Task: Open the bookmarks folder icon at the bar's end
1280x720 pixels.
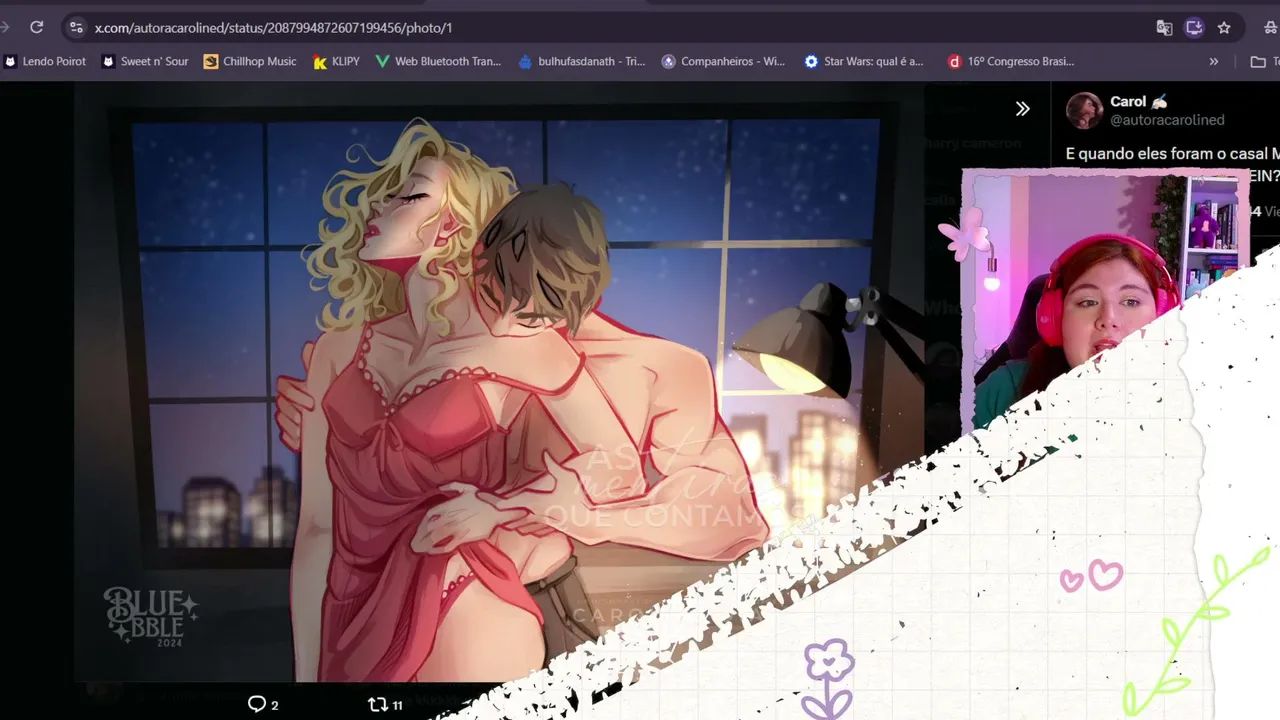Action: (x=1258, y=61)
